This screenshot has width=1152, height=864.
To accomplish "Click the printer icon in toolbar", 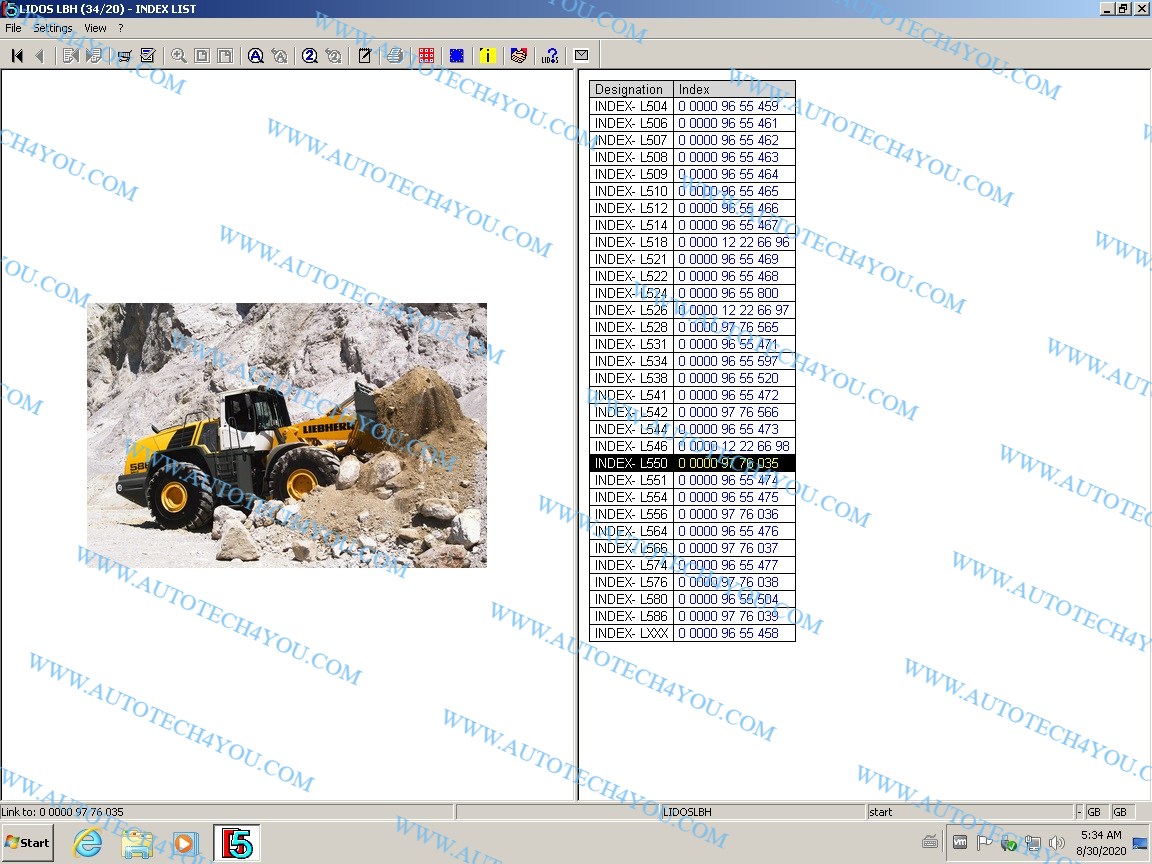I will tap(394, 56).
